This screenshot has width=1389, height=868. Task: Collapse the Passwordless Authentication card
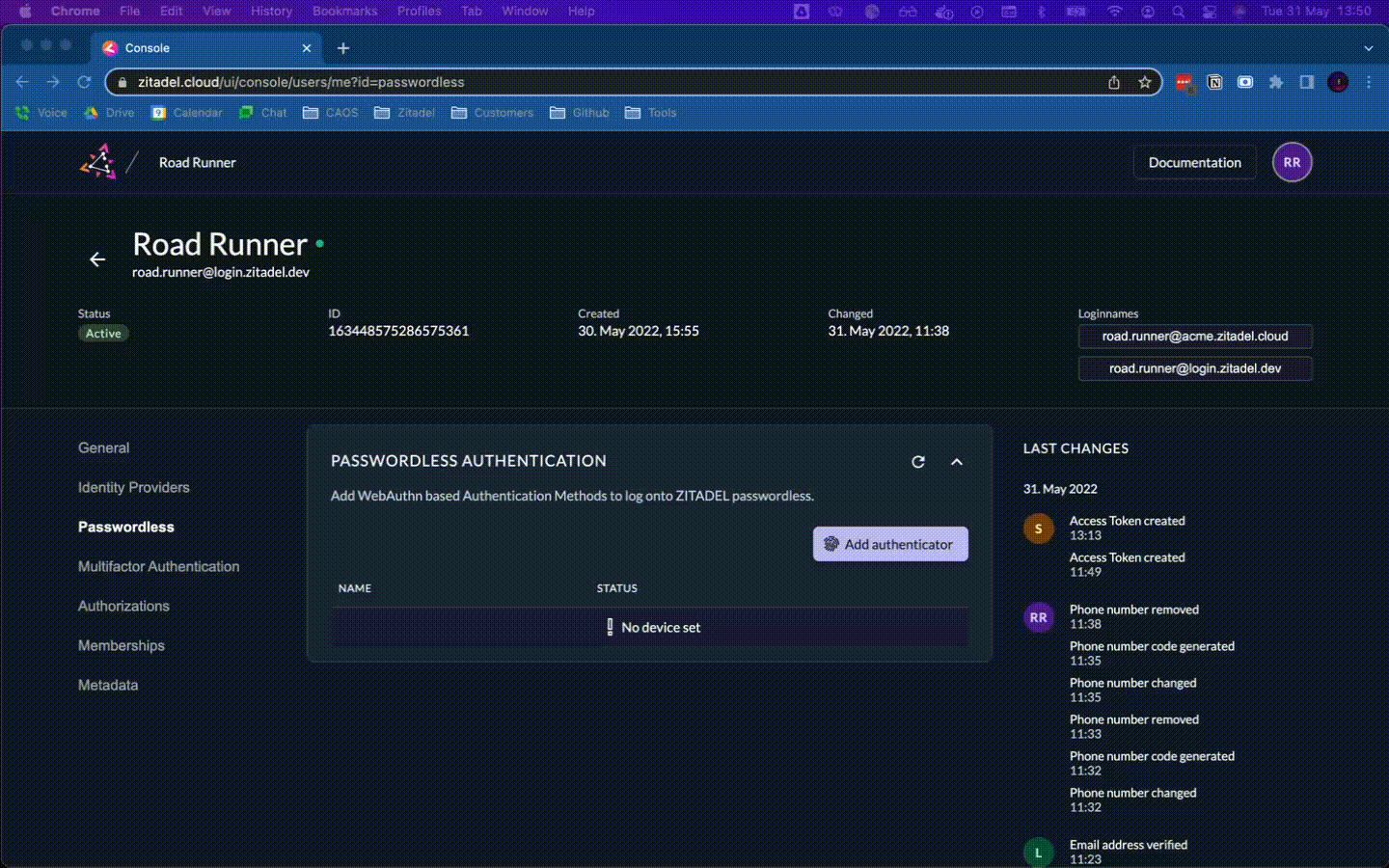(x=956, y=462)
